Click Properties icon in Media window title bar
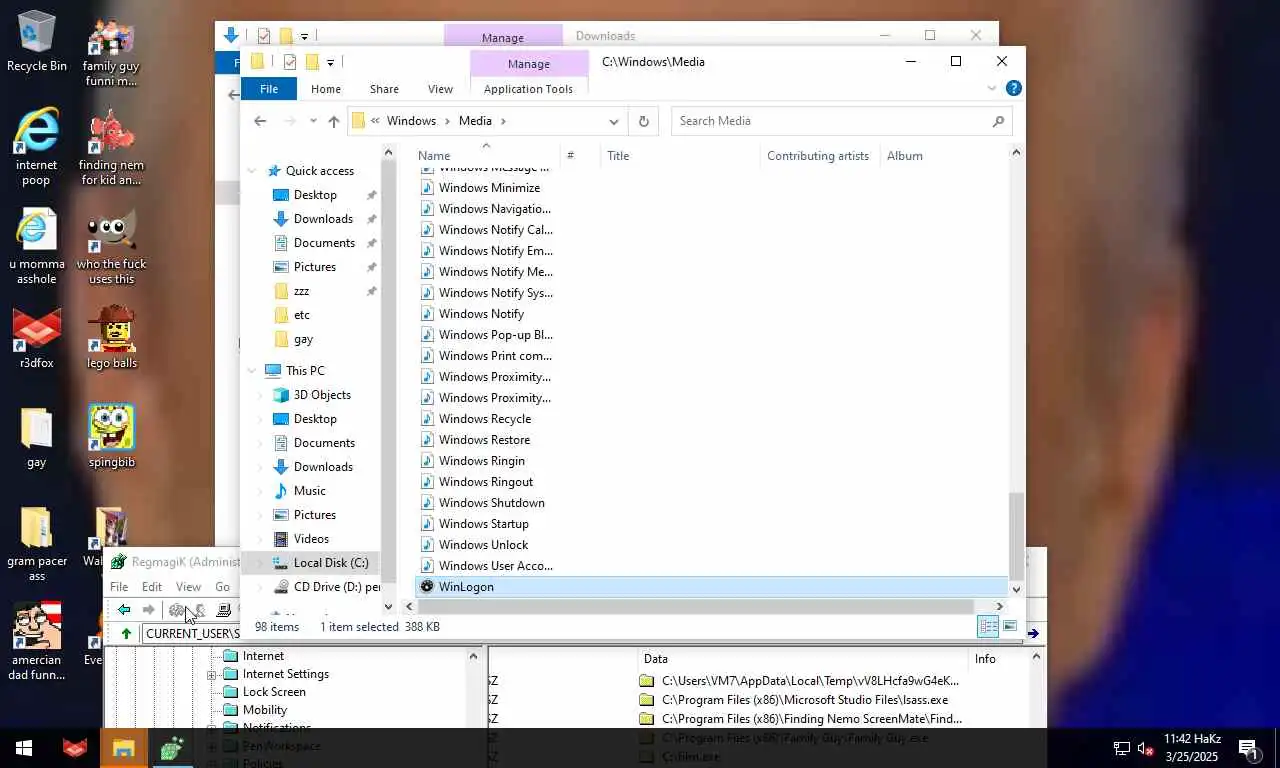The width and height of the screenshot is (1280, 768). [x=289, y=62]
